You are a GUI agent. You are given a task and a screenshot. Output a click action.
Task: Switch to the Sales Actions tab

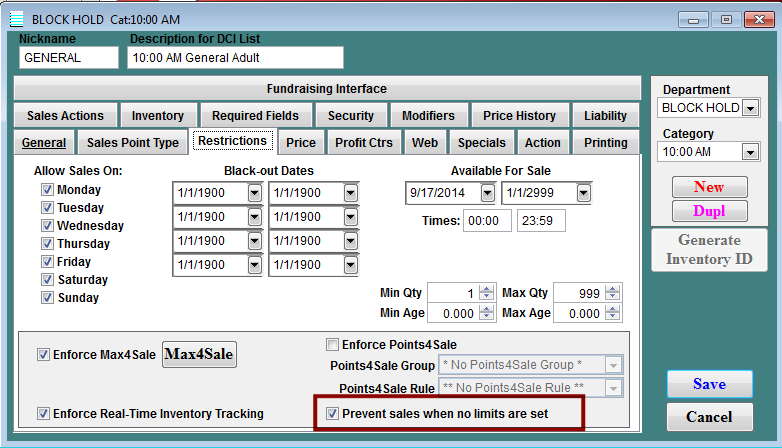(65, 116)
